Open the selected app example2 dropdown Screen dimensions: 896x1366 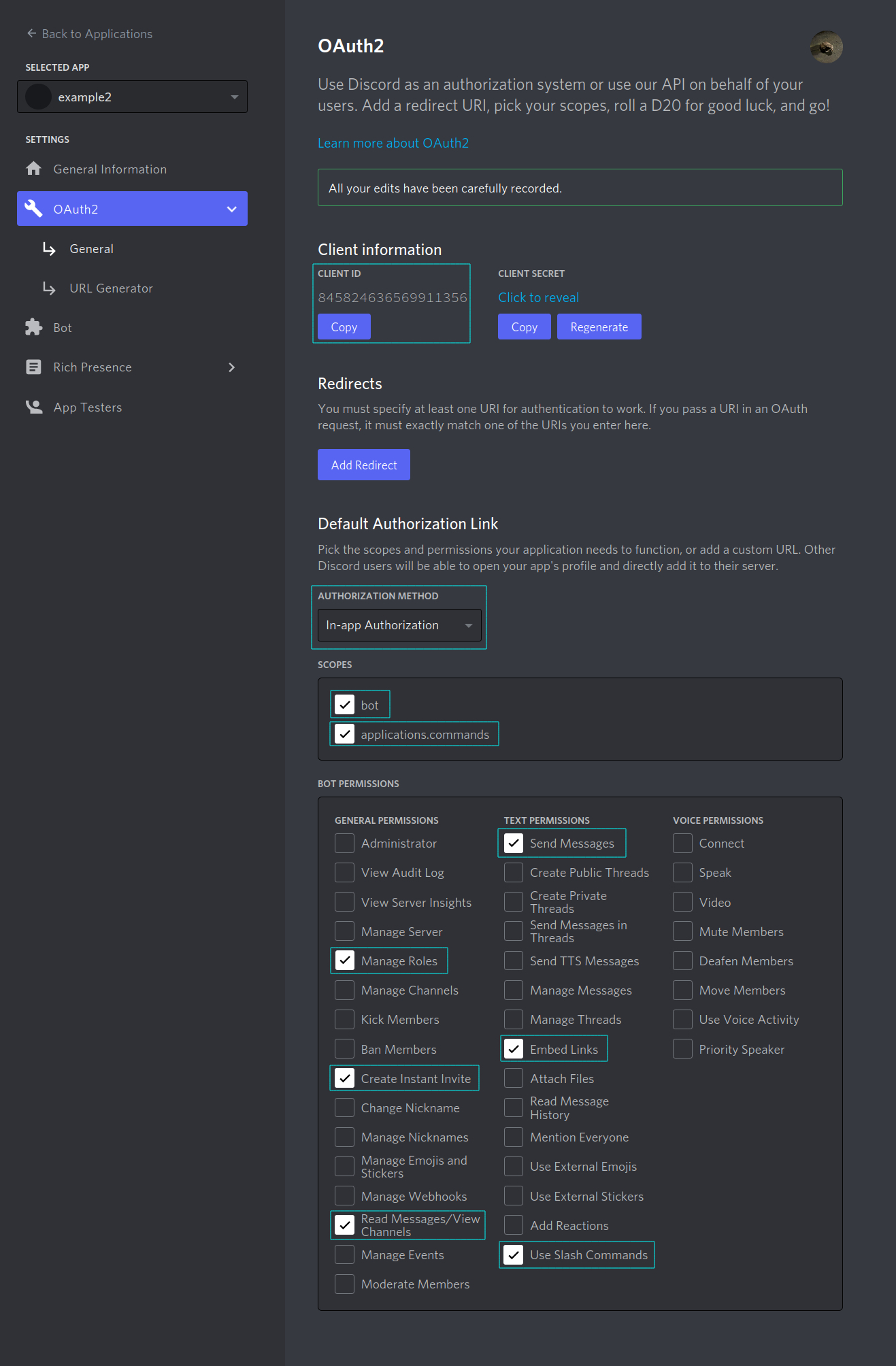click(132, 97)
